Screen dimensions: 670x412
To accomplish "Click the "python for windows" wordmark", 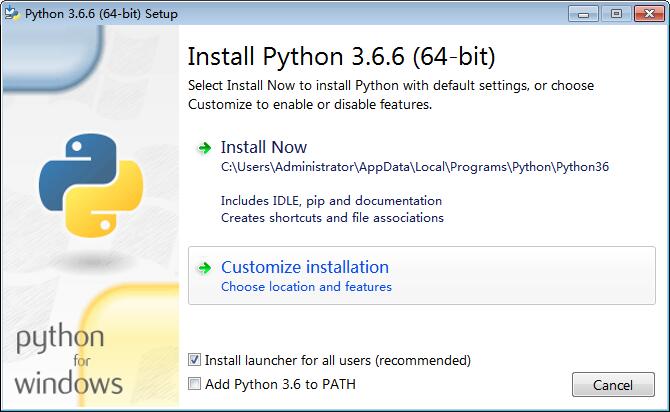I will tap(69, 360).
